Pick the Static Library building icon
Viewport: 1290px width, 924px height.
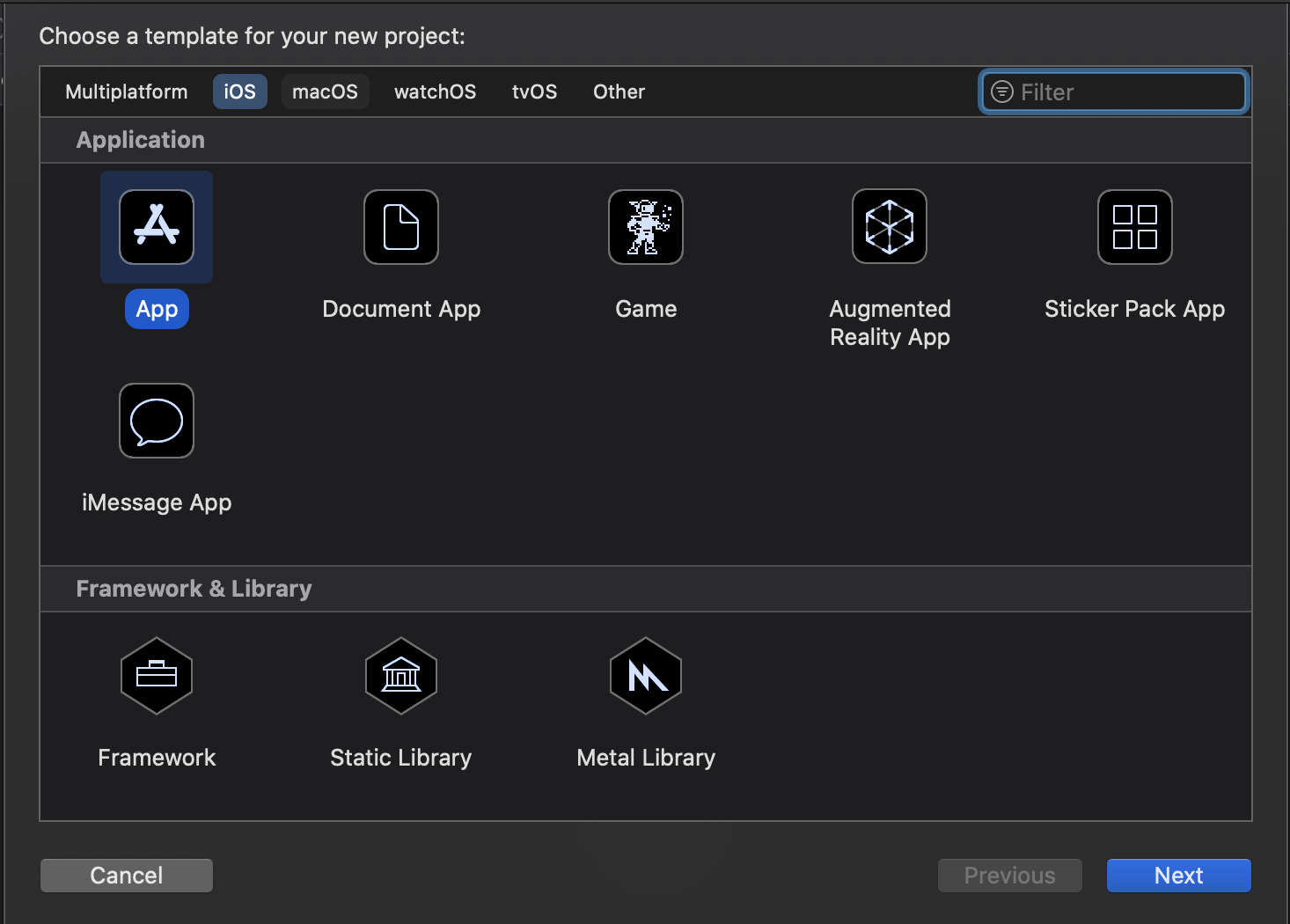pos(401,676)
